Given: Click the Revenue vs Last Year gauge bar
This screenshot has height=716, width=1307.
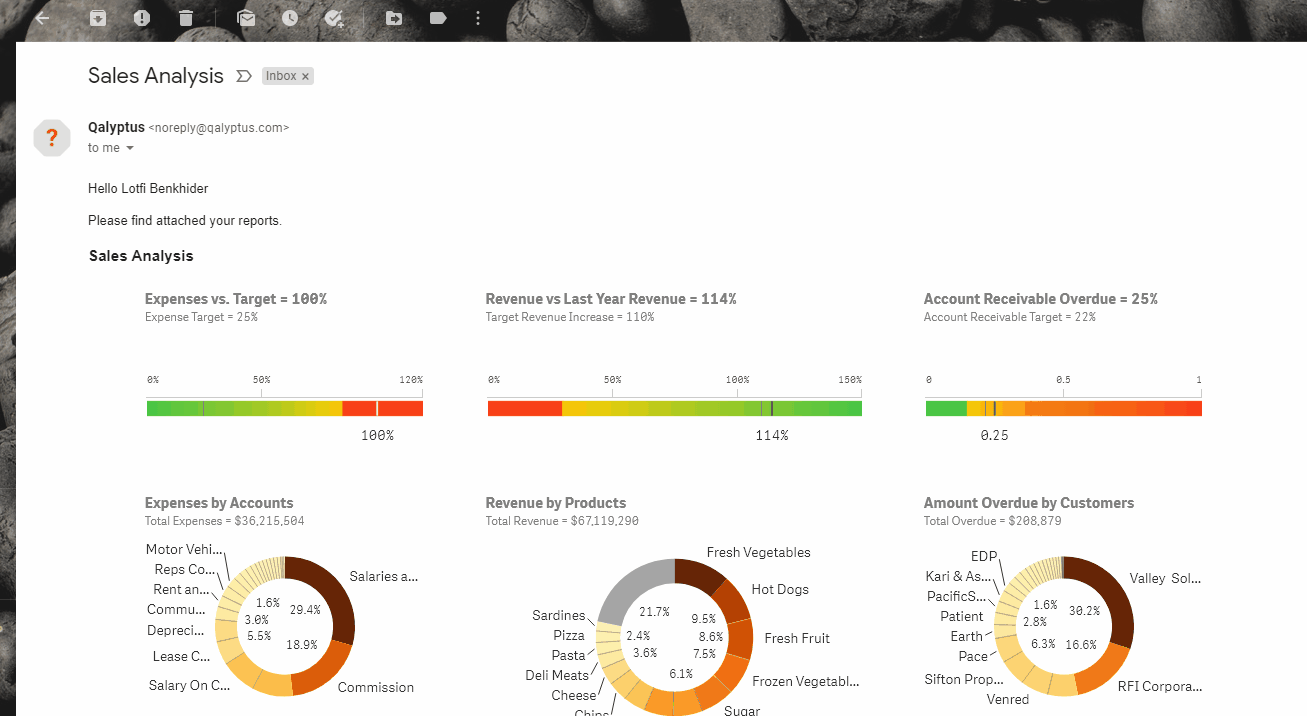Looking at the screenshot, I should click(674, 408).
